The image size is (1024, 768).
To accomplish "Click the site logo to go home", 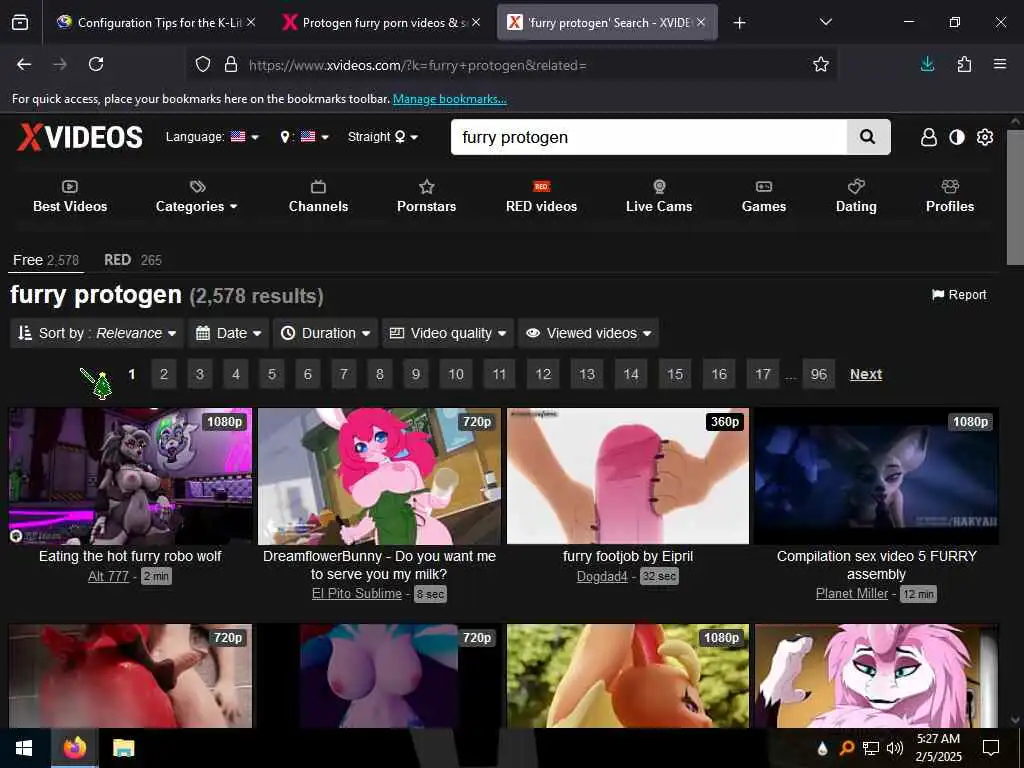I will coord(80,137).
